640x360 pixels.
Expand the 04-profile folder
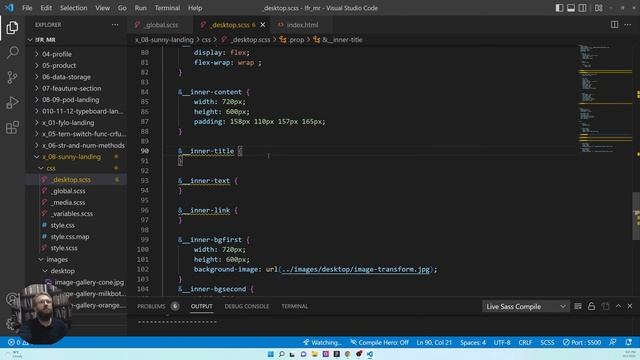[x=76, y=54]
